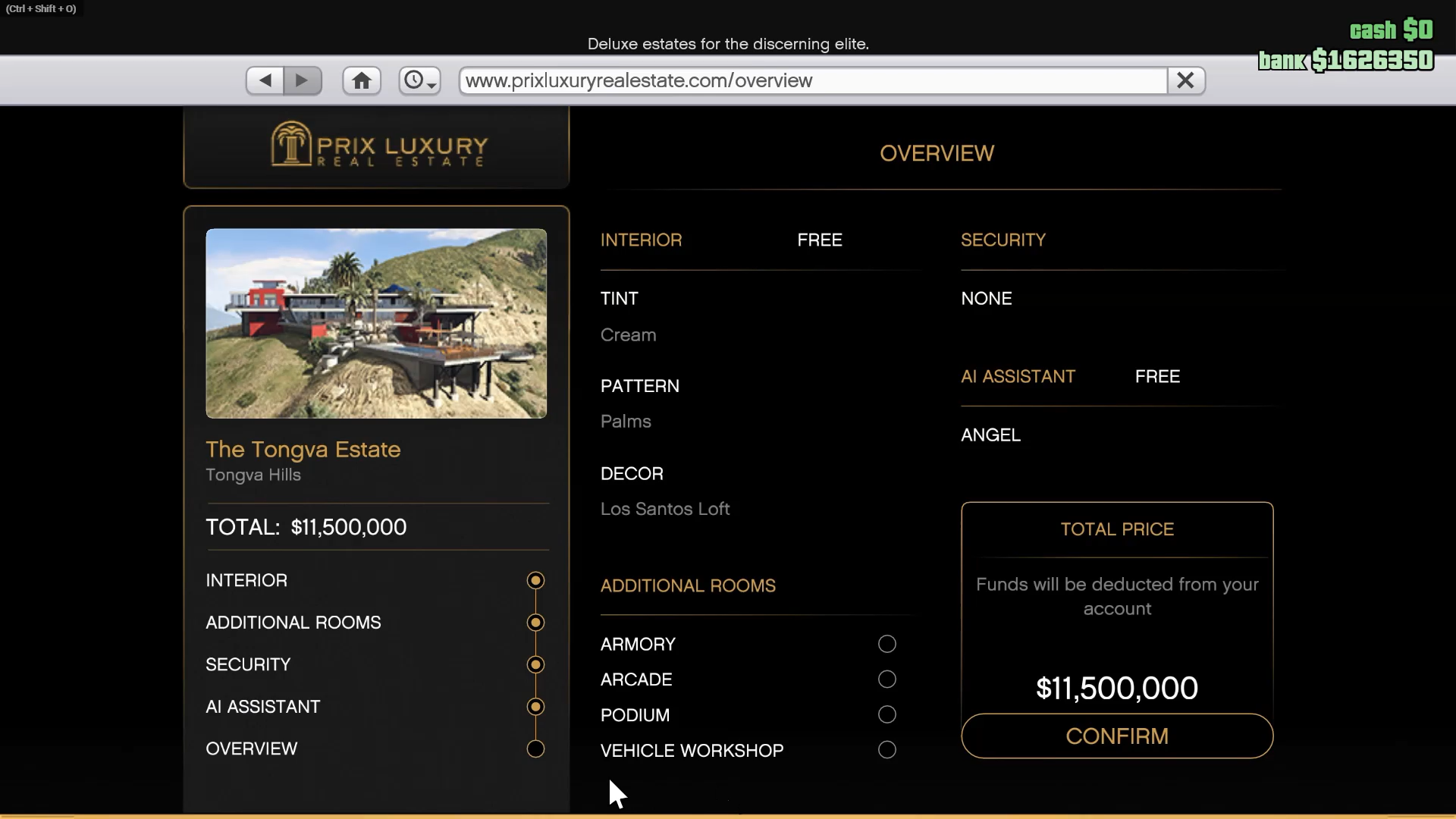Select the Podium room option
The height and width of the screenshot is (819, 1456).
coord(886,714)
